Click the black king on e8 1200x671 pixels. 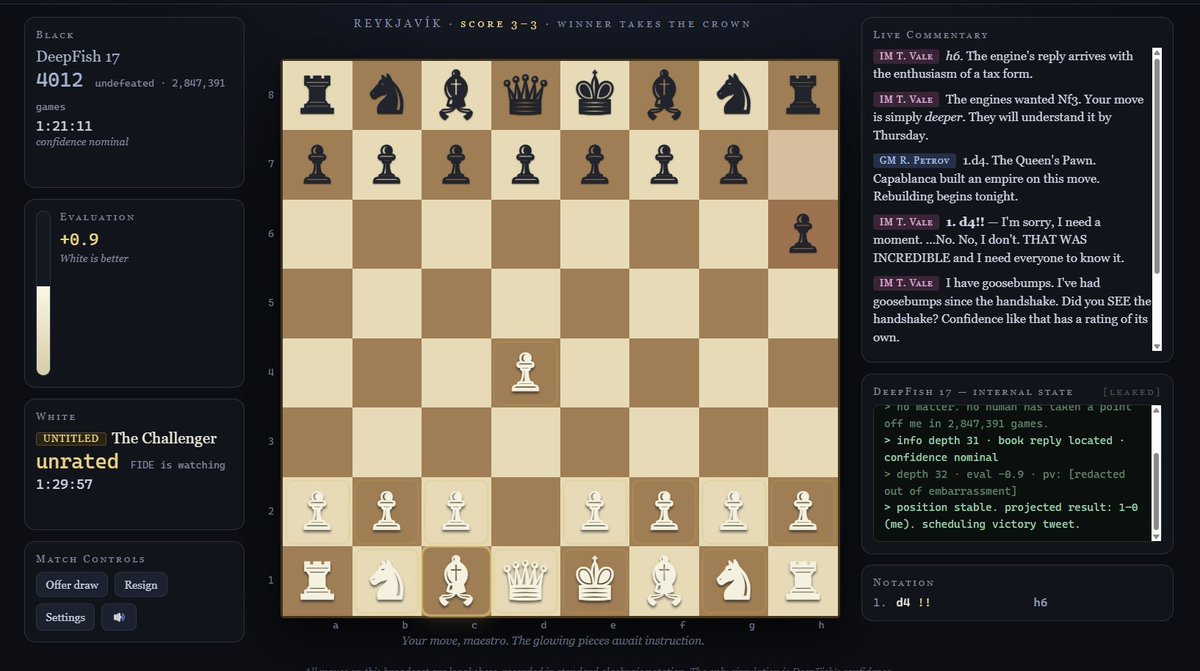coord(594,95)
